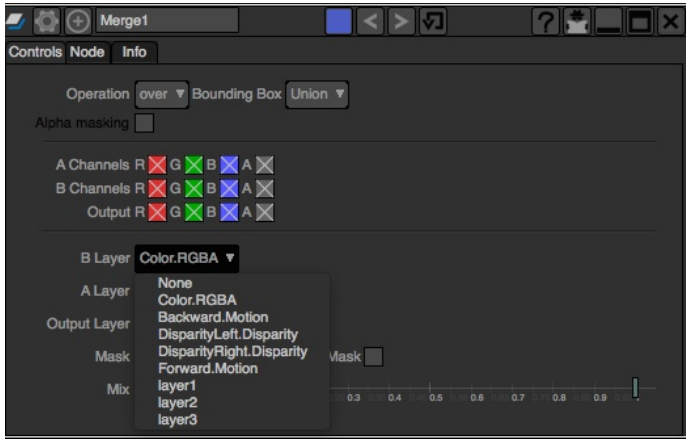
Task: Close the Merge1 settings panel
Action: coord(671,21)
